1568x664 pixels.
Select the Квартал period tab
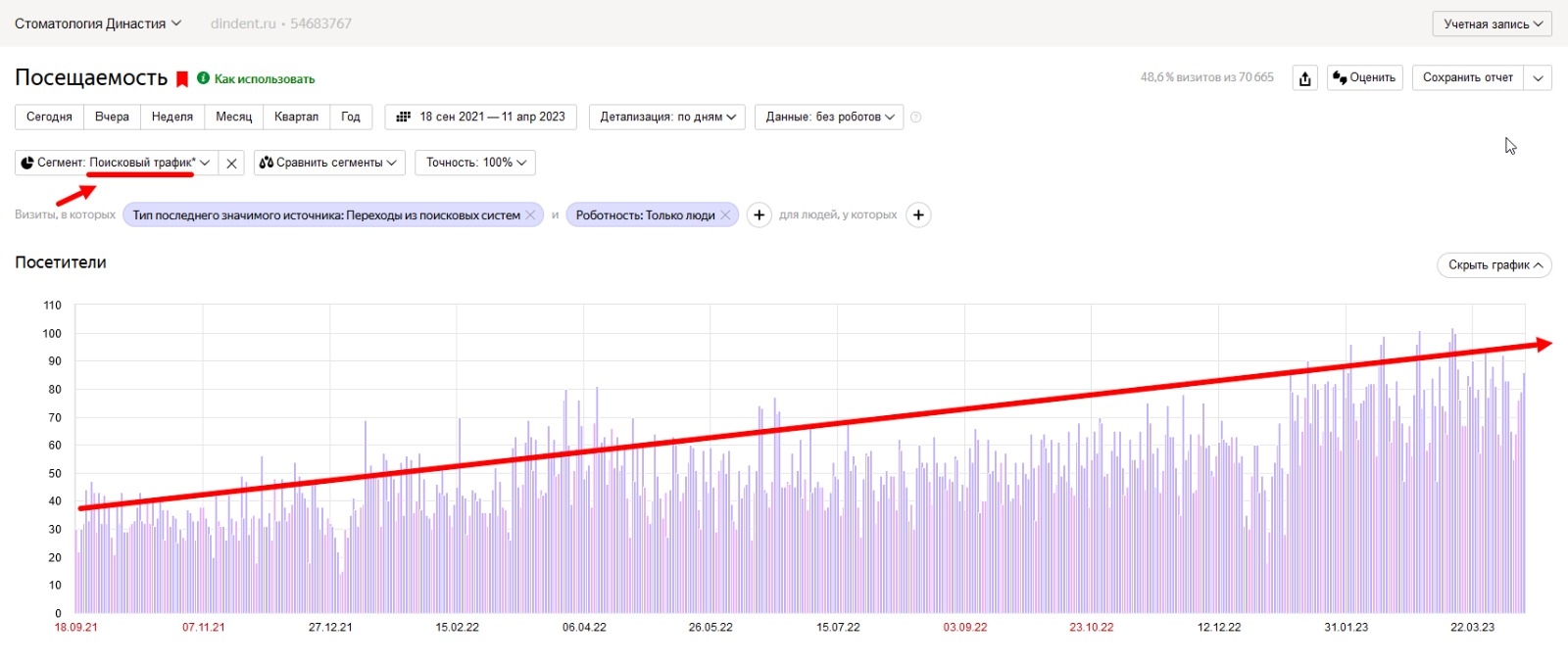[x=297, y=117]
